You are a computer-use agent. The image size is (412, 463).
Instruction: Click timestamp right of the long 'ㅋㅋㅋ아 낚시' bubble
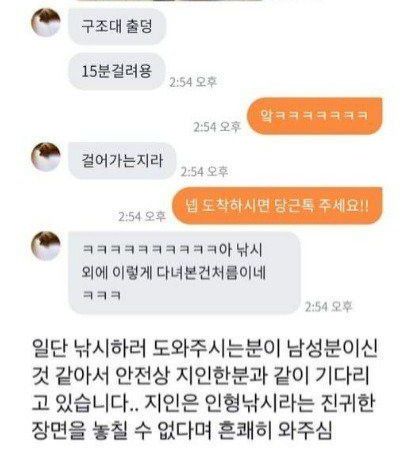pyautogui.click(x=328, y=306)
